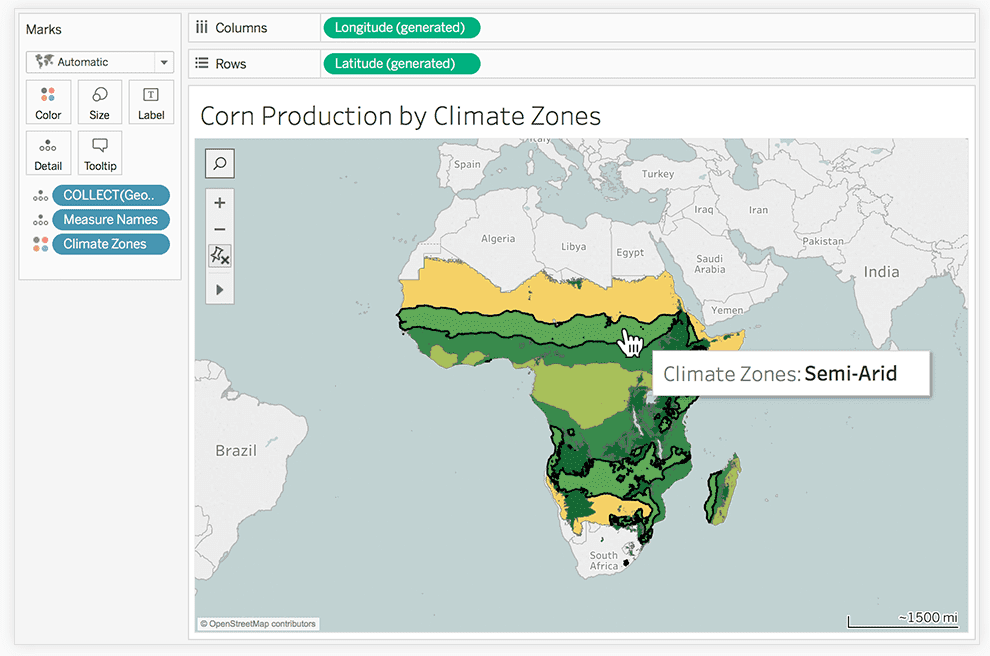Viewport: 990px width, 656px height.
Task: Click the Label marks button
Action: click(151, 102)
